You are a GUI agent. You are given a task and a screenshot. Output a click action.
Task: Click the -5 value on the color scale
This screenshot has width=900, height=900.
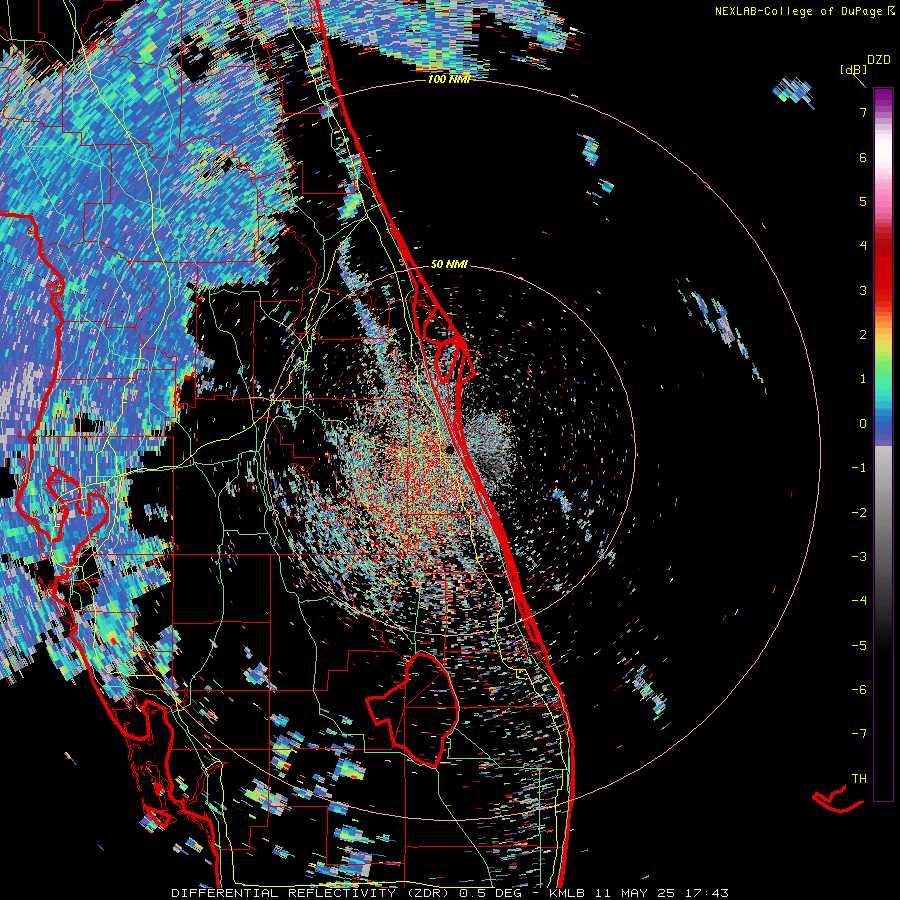click(x=859, y=646)
